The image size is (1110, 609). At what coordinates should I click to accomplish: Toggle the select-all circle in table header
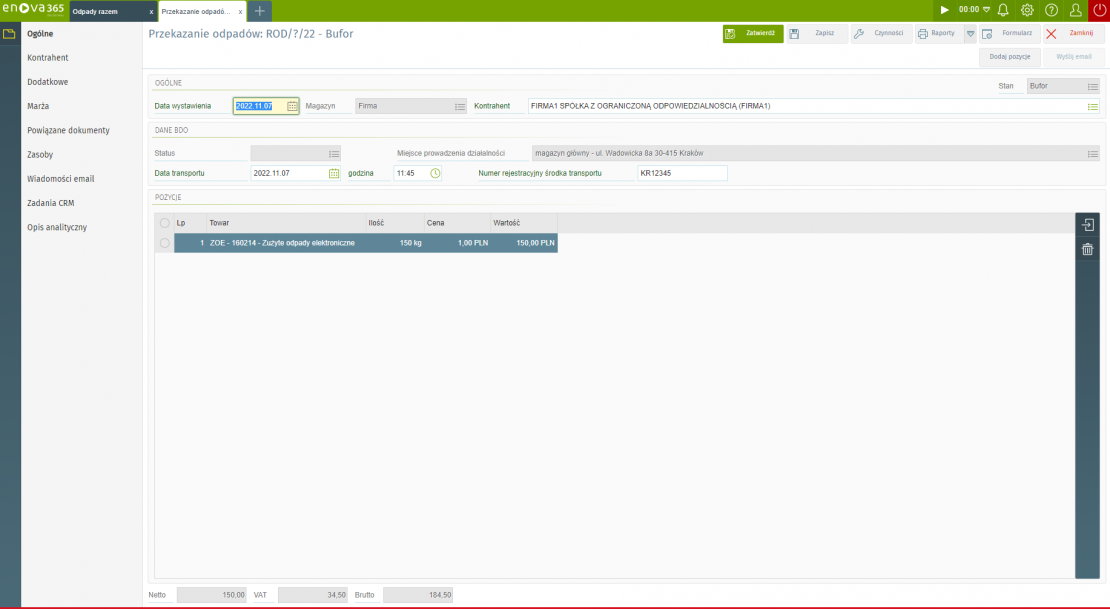[164, 223]
